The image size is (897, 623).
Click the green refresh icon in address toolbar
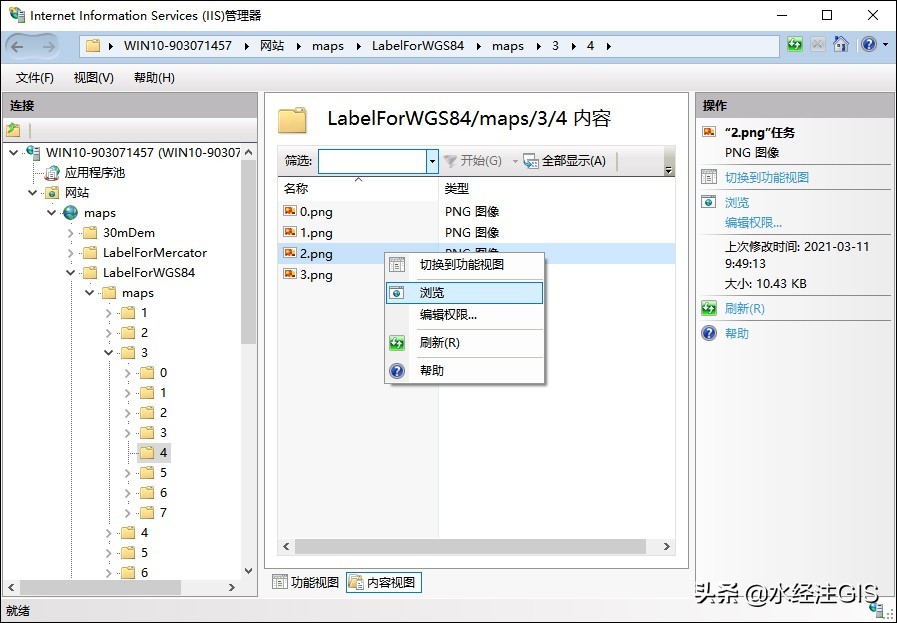[795, 45]
